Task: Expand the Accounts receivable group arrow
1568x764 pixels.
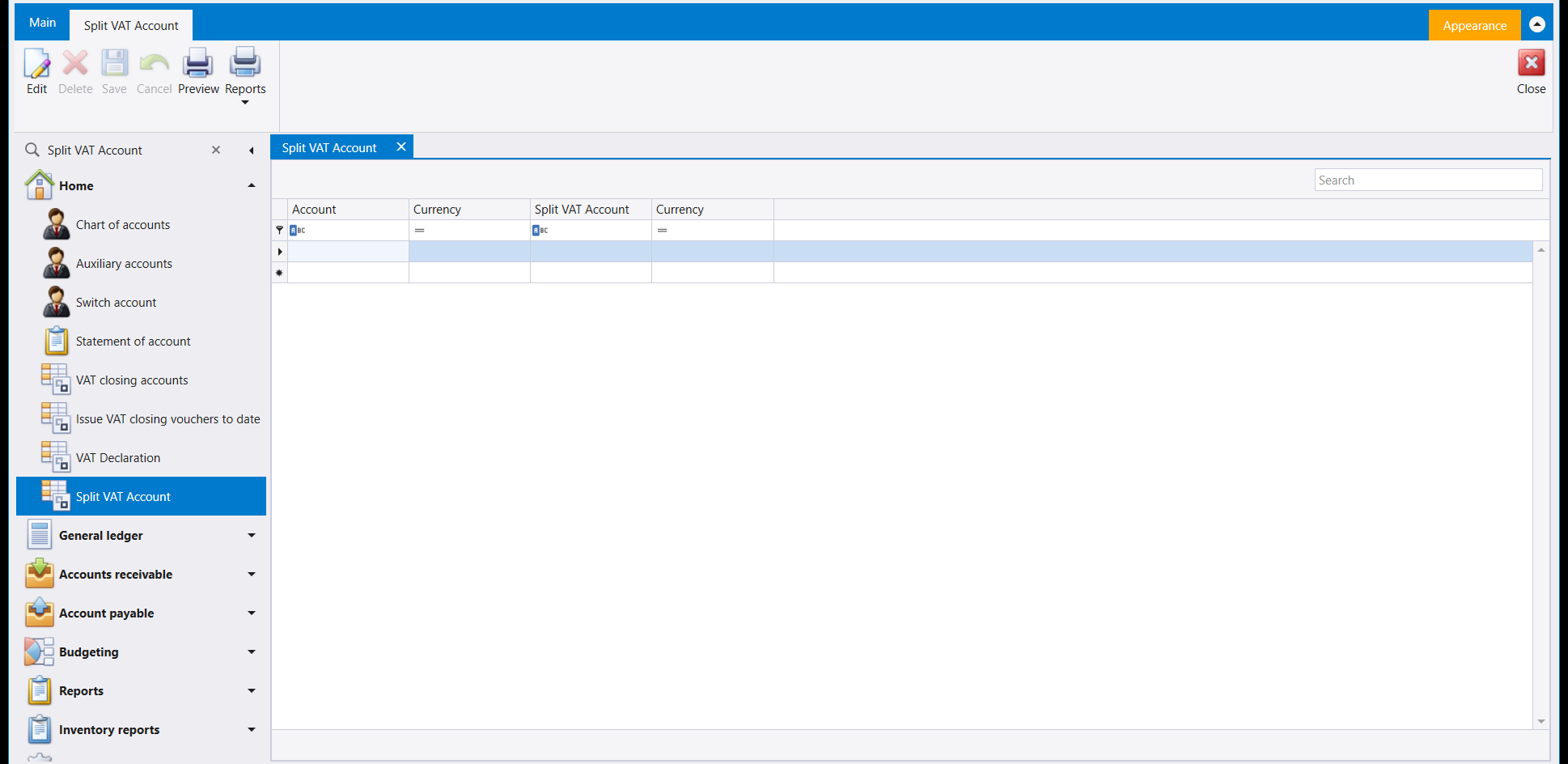Action: [x=252, y=574]
